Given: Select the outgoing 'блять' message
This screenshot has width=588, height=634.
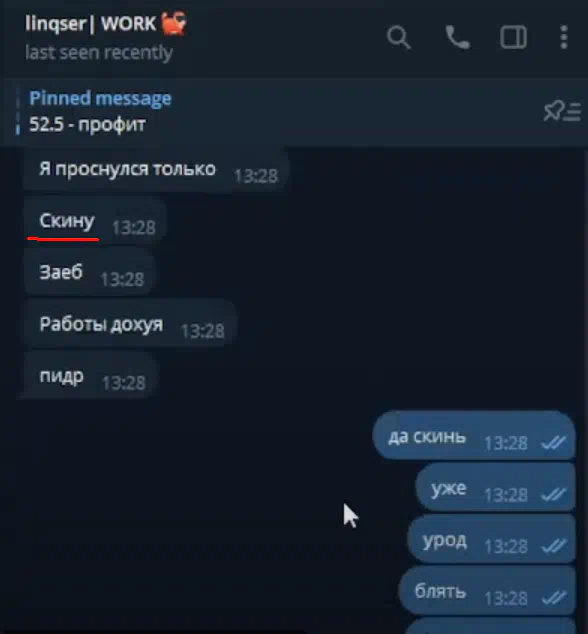Looking at the screenshot, I should pos(487,591).
